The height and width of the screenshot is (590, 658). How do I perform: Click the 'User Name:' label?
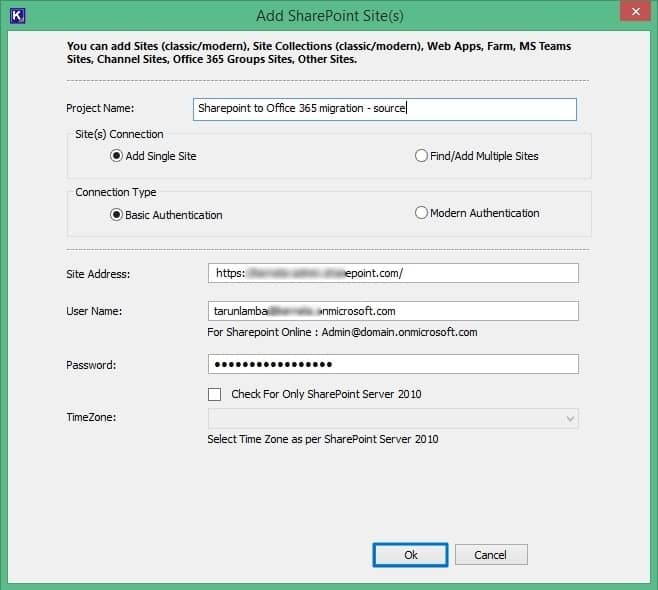click(94, 311)
